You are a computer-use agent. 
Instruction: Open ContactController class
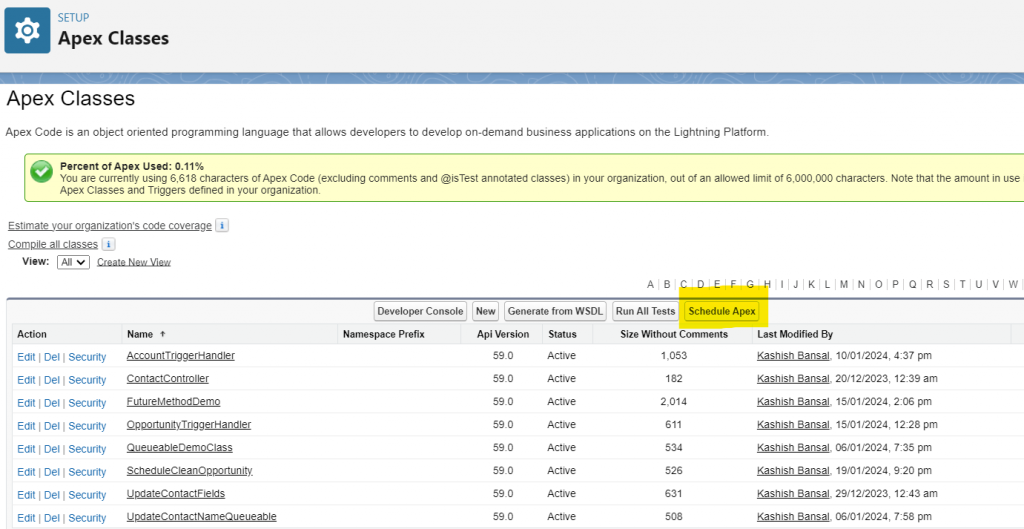[x=168, y=378]
